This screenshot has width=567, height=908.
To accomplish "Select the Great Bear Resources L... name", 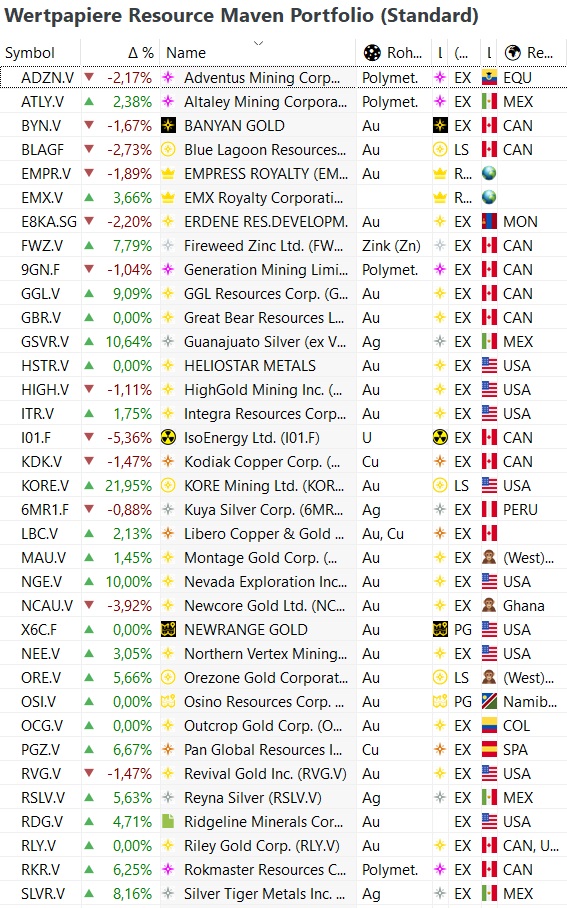I will 264,318.
